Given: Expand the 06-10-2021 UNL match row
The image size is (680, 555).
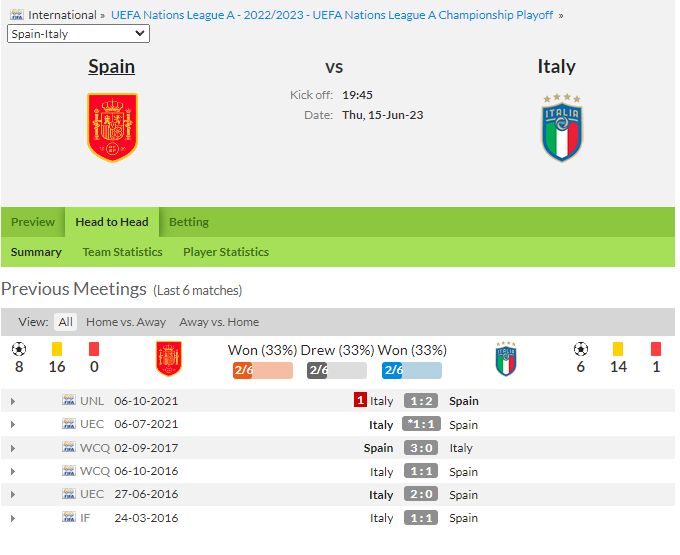Looking at the screenshot, I should click(13, 402).
